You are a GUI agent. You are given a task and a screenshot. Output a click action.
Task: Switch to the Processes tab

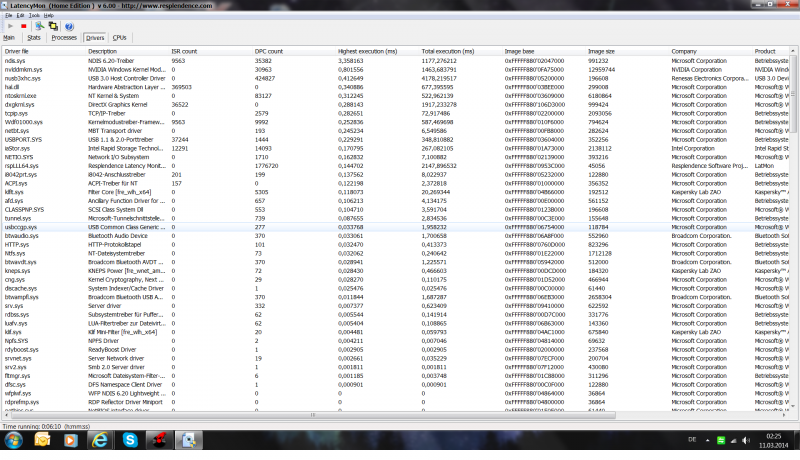pos(64,38)
